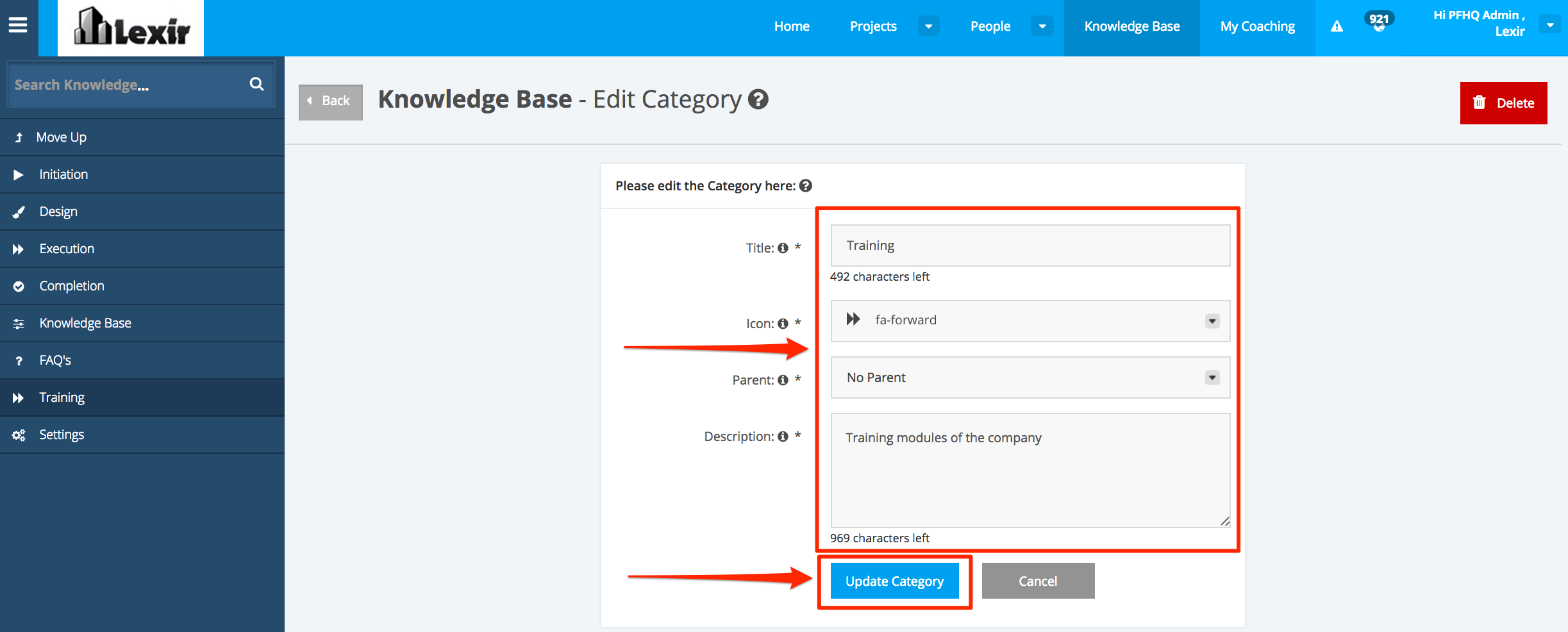Click the FAQ's question mark icon

pyautogui.click(x=19, y=361)
